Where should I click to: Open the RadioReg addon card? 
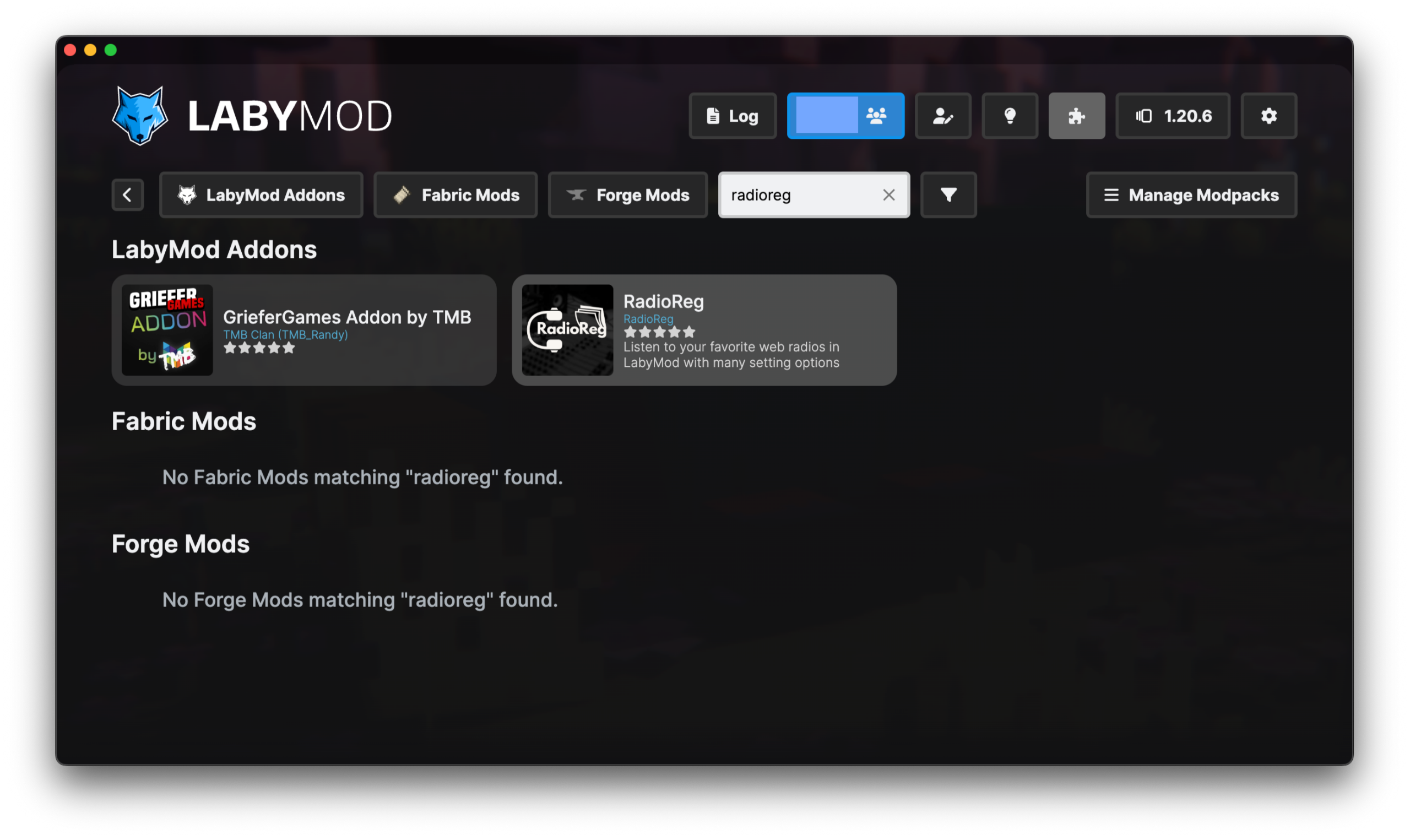click(704, 330)
